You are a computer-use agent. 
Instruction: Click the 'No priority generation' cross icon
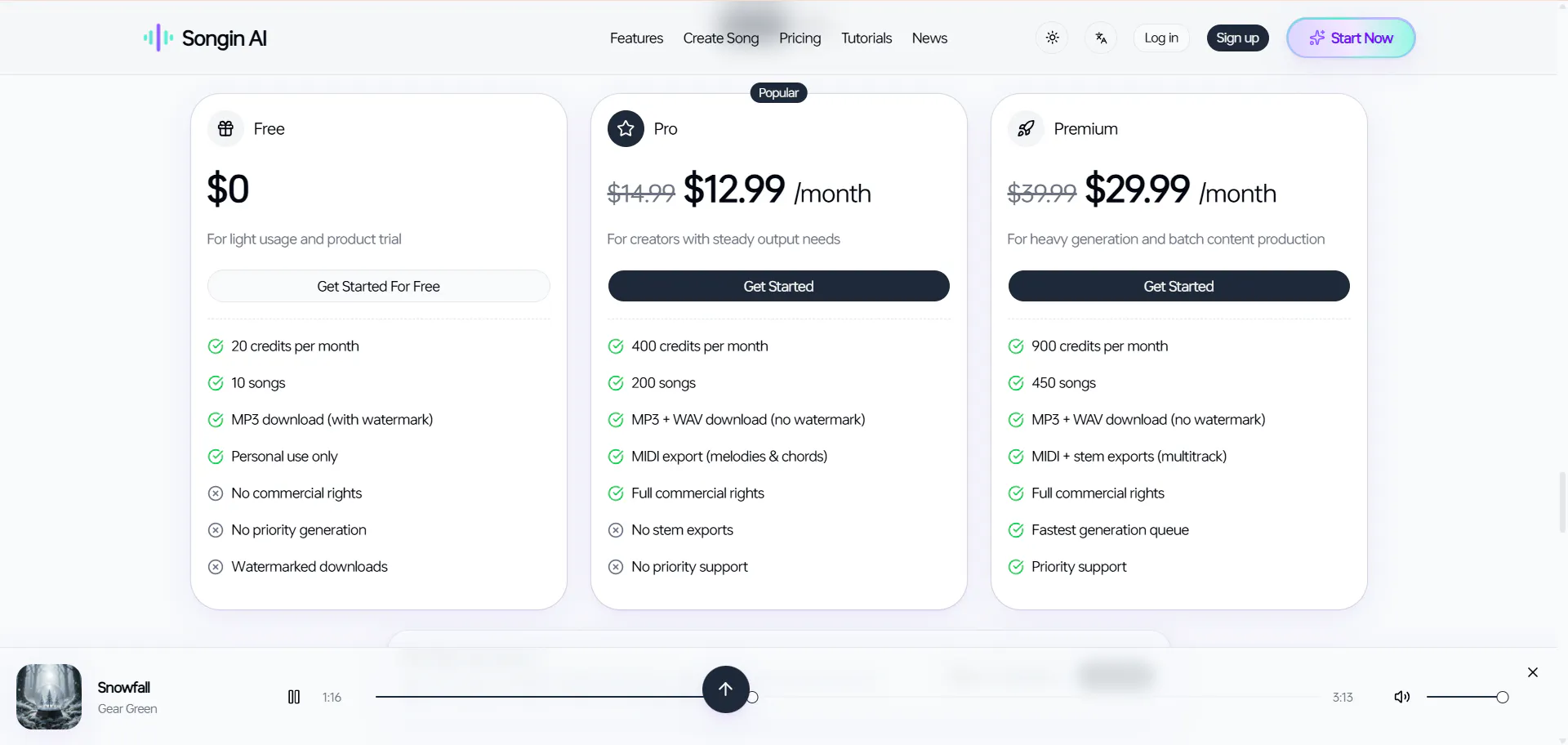[x=216, y=530]
